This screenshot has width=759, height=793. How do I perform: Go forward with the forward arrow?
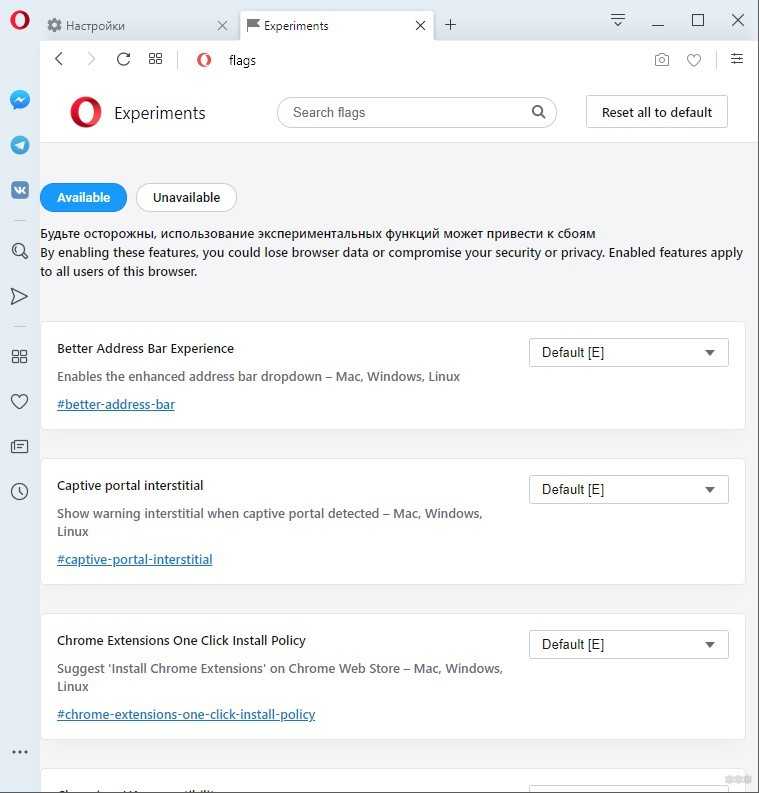pyautogui.click(x=92, y=59)
